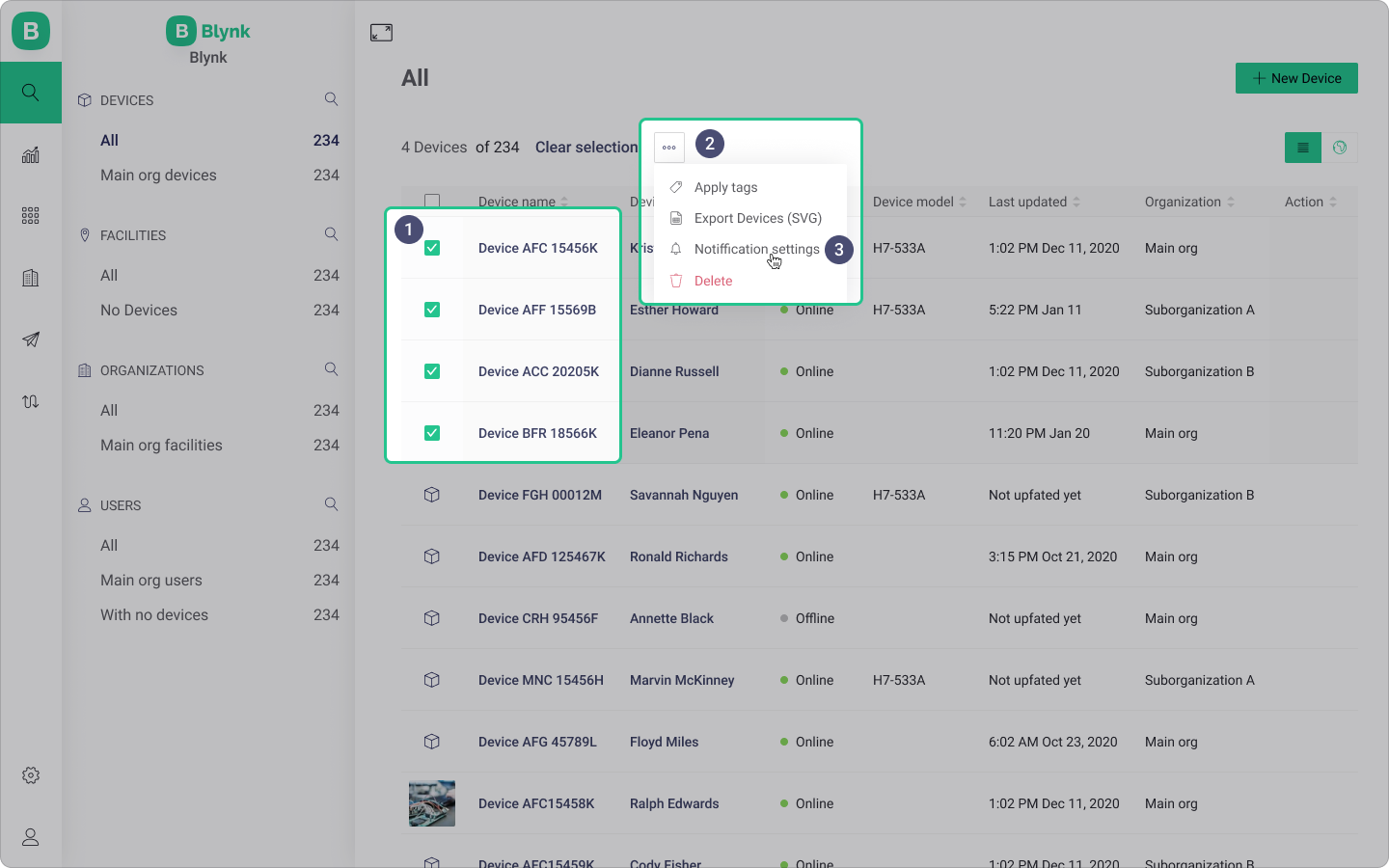Viewport: 1389px width, 868px height.
Task: Open settings gear icon at bottom left
Action: (31, 775)
